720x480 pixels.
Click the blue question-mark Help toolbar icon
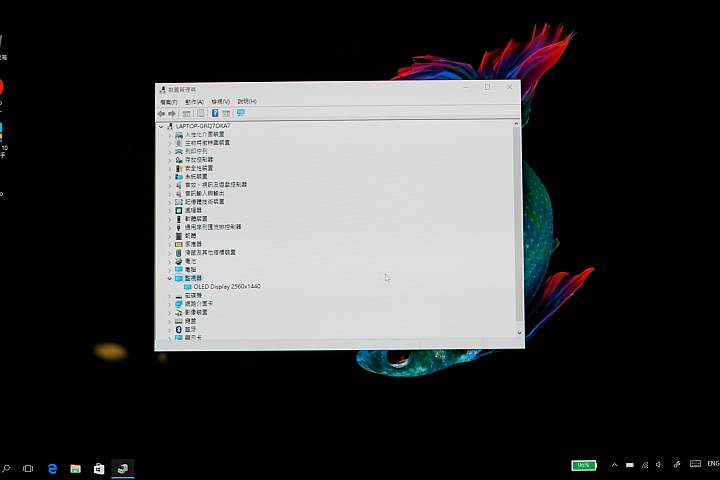(x=215, y=113)
